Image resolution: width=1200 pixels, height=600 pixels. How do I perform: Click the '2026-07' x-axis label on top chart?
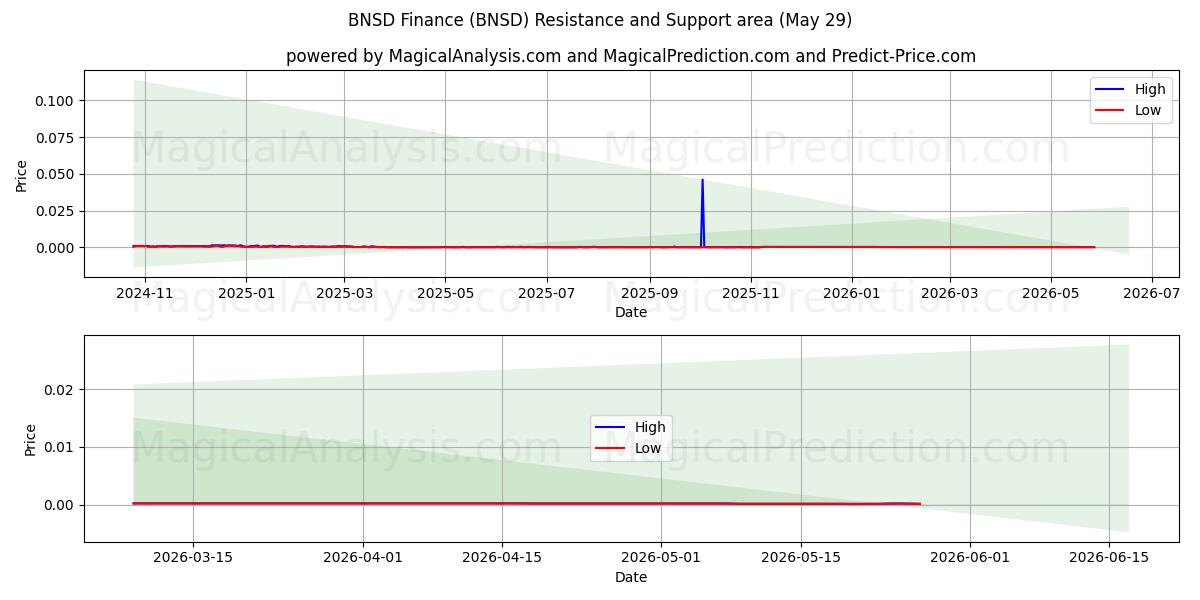click(x=1152, y=293)
